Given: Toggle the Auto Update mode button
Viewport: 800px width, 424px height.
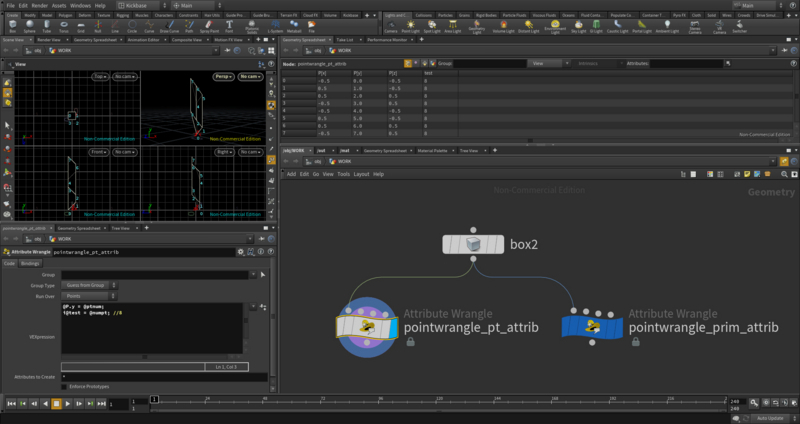Looking at the screenshot, I should click(770, 418).
